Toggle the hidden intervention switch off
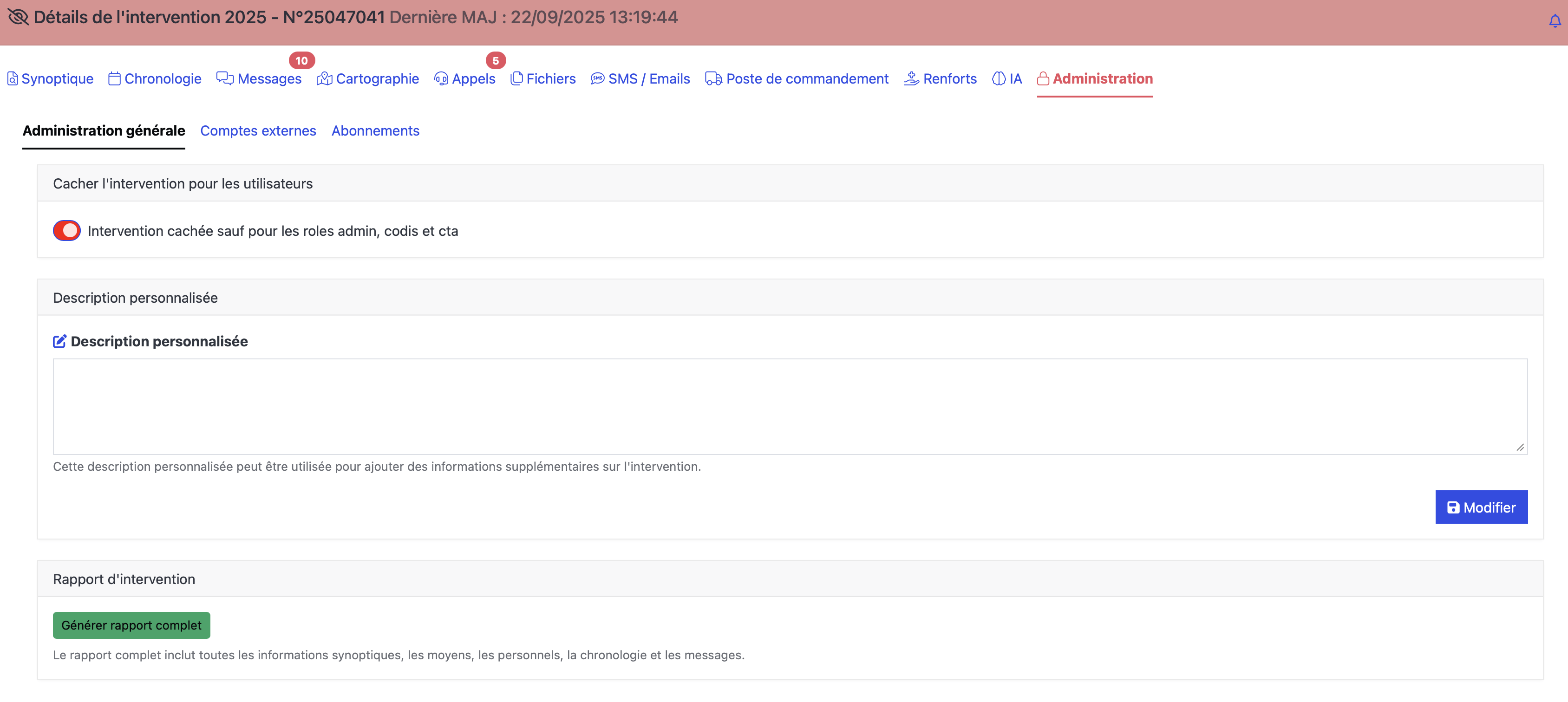 67,231
